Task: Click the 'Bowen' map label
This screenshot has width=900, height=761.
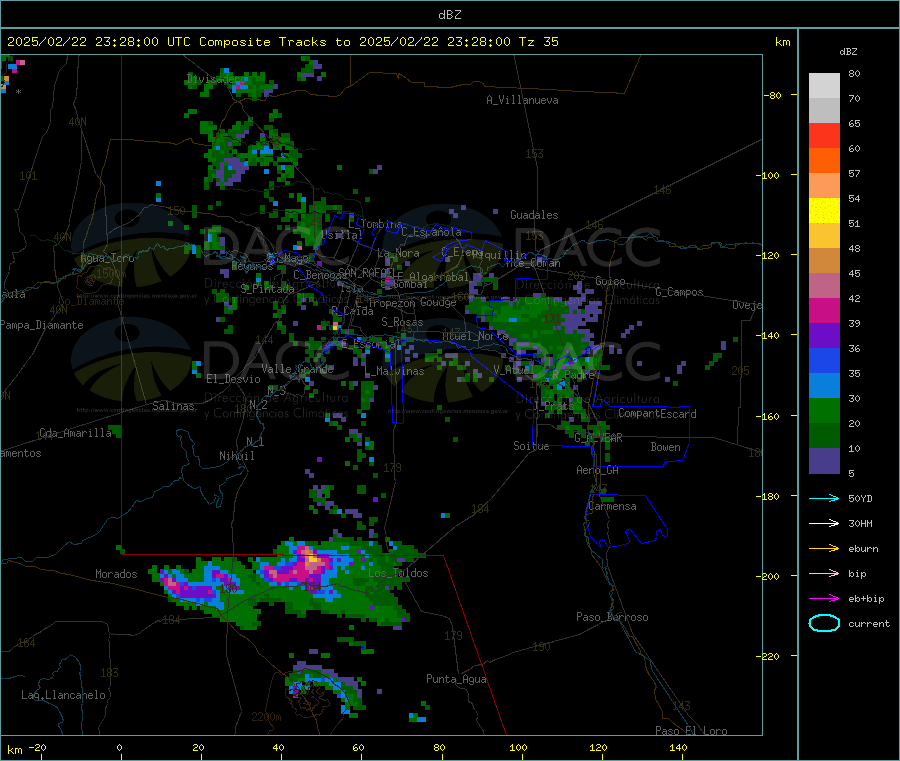Action: [665, 447]
